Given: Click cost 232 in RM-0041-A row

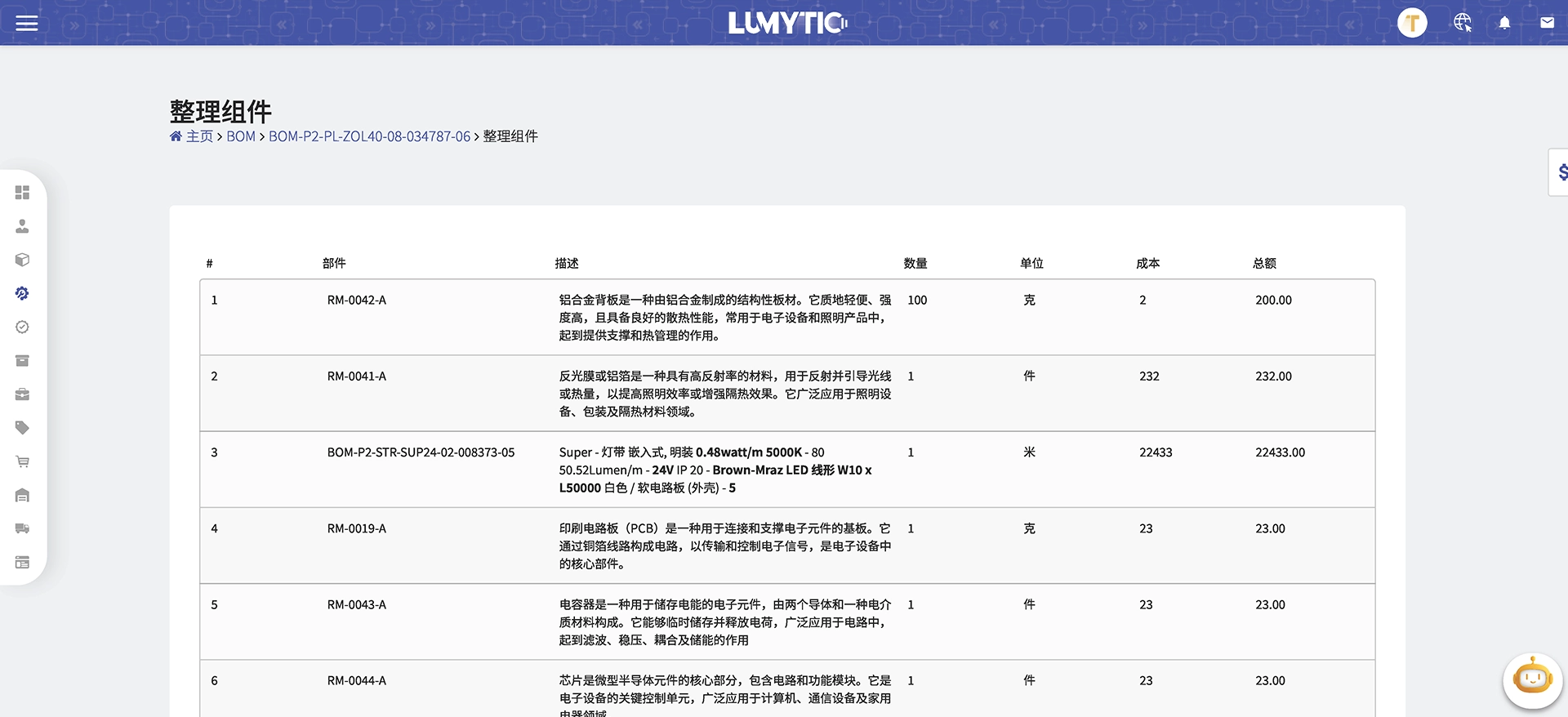Looking at the screenshot, I should coord(1149,376).
